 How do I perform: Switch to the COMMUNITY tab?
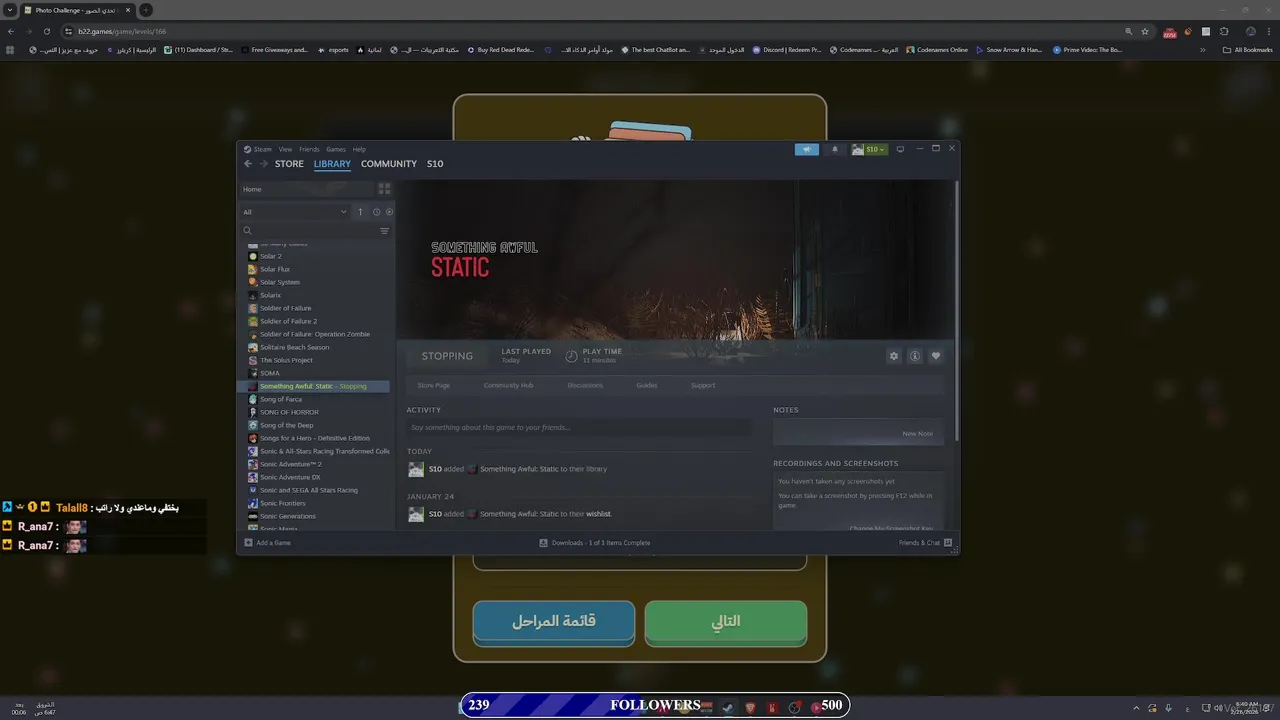pos(389,164)
